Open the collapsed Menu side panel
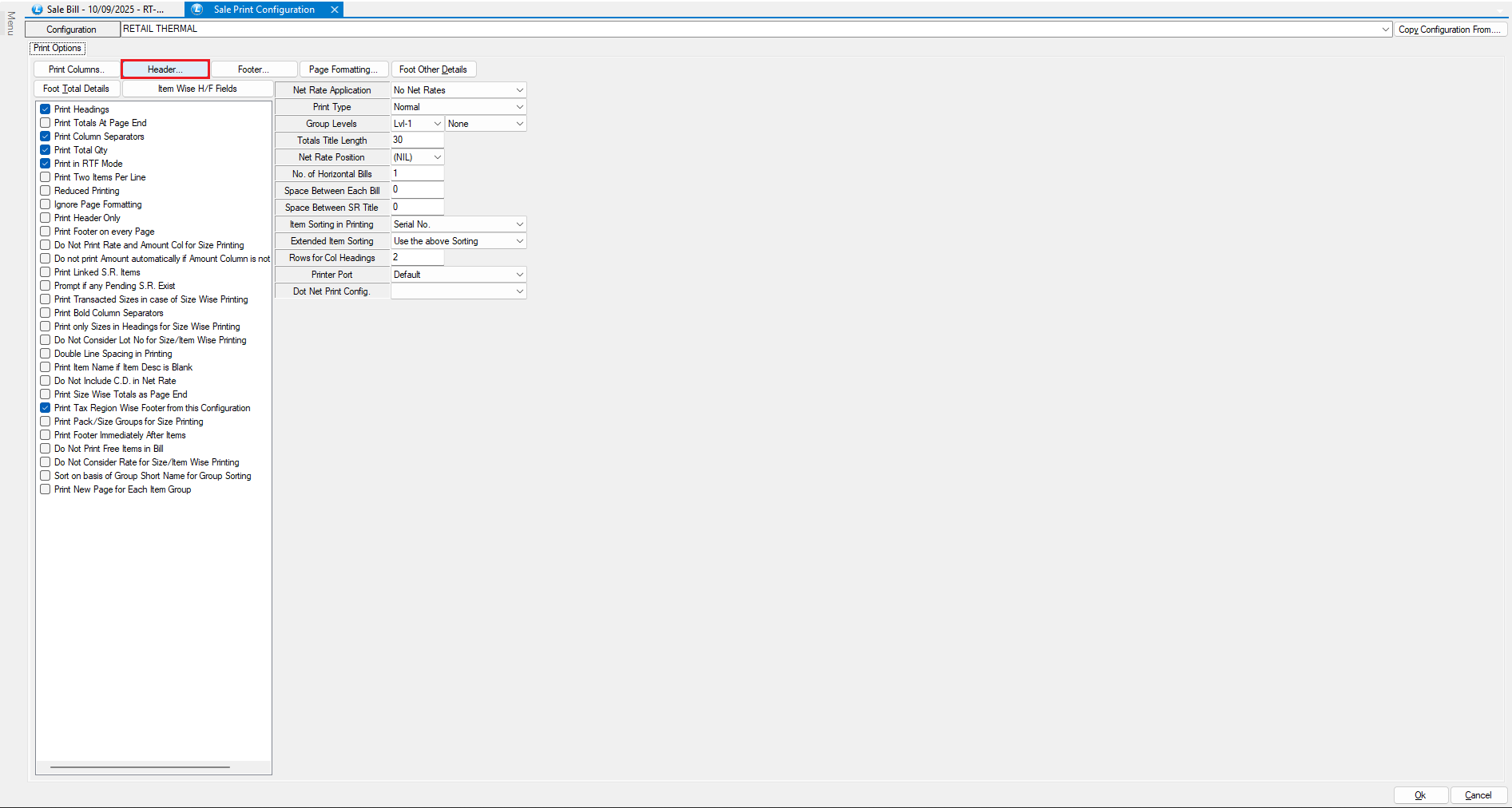The image size is (1512, 808). click(x=10, y=23)
